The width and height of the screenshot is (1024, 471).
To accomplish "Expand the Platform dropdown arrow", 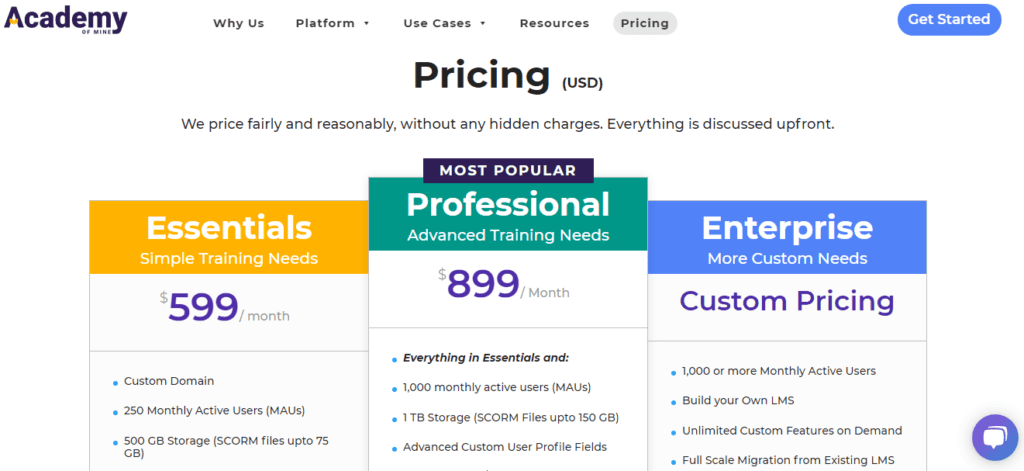I will pyautogui.click(x=366, y=24).
